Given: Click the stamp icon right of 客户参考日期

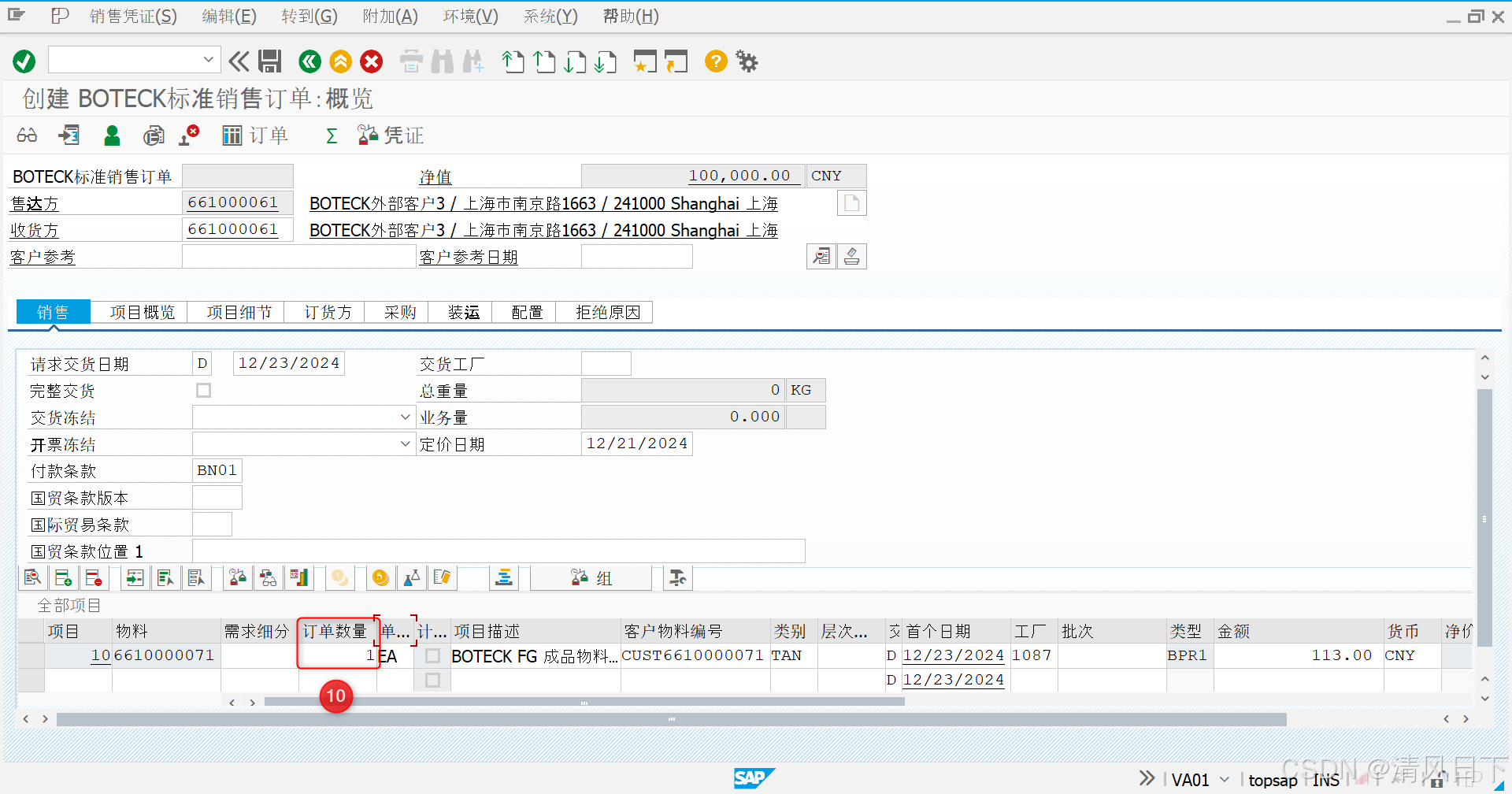Looking at the screenshot, I should pos(851,256).
